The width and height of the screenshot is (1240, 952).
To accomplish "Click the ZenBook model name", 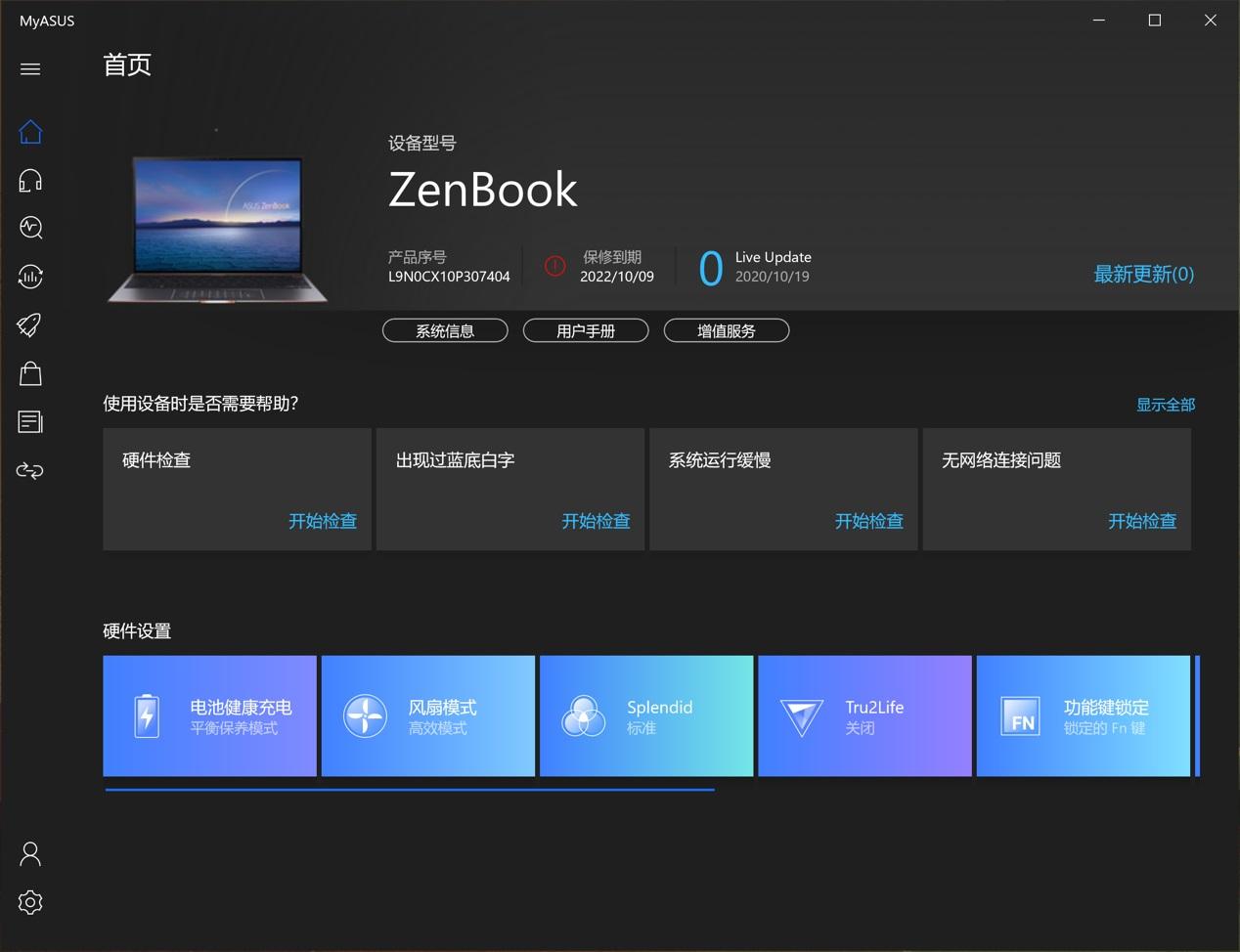I will (483, 190).
